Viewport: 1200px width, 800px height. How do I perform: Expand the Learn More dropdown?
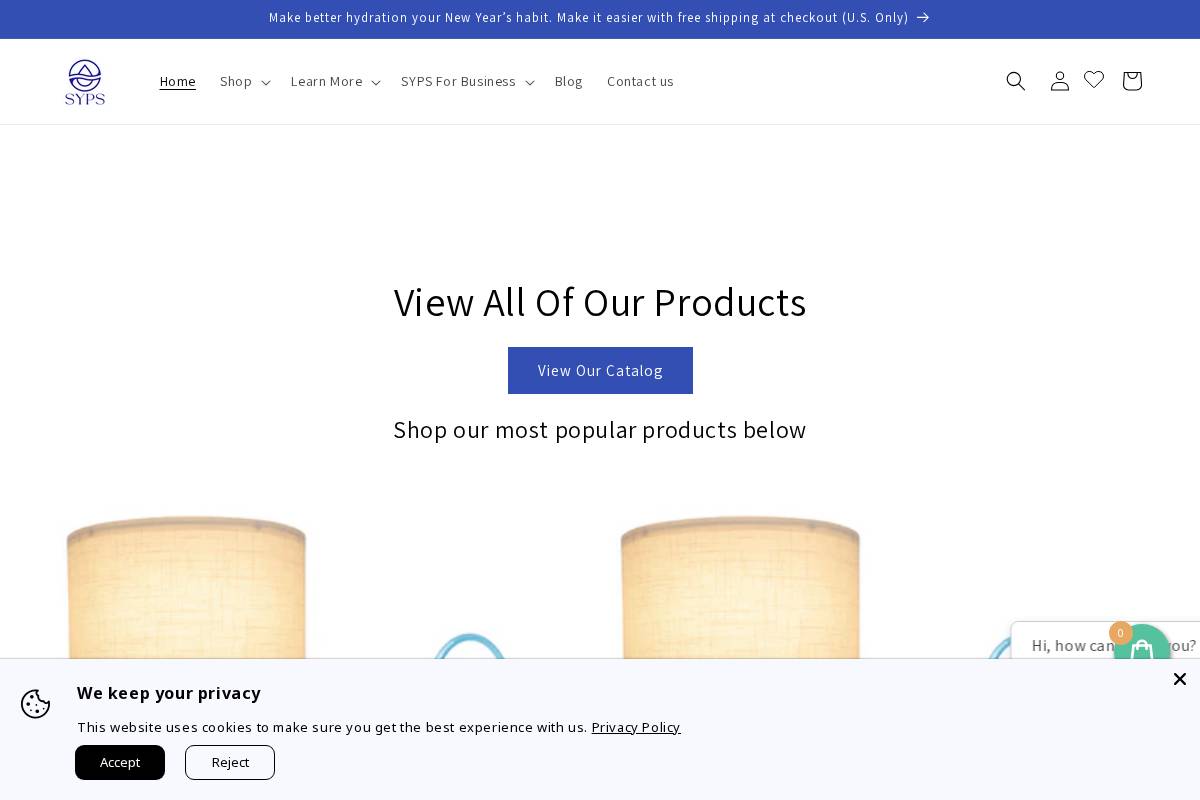tap(334, 81)
